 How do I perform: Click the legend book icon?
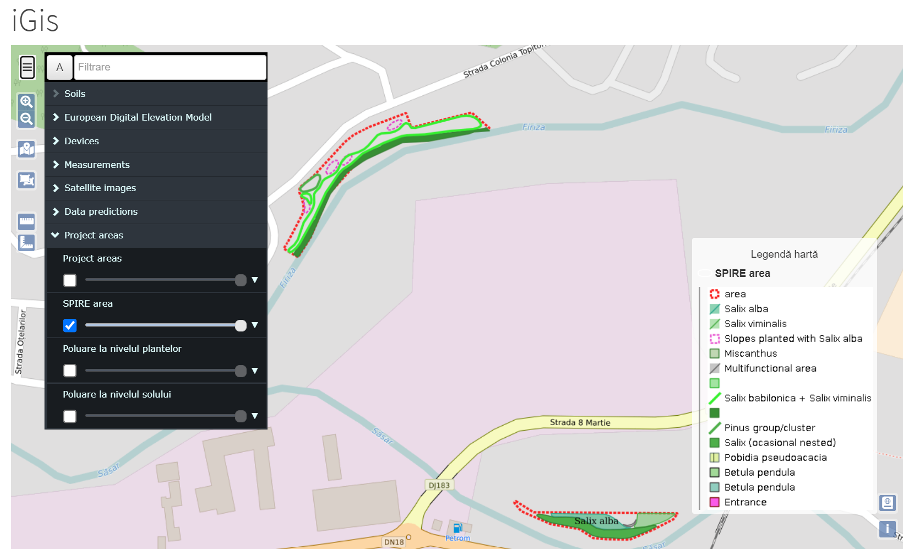point(886,503)
